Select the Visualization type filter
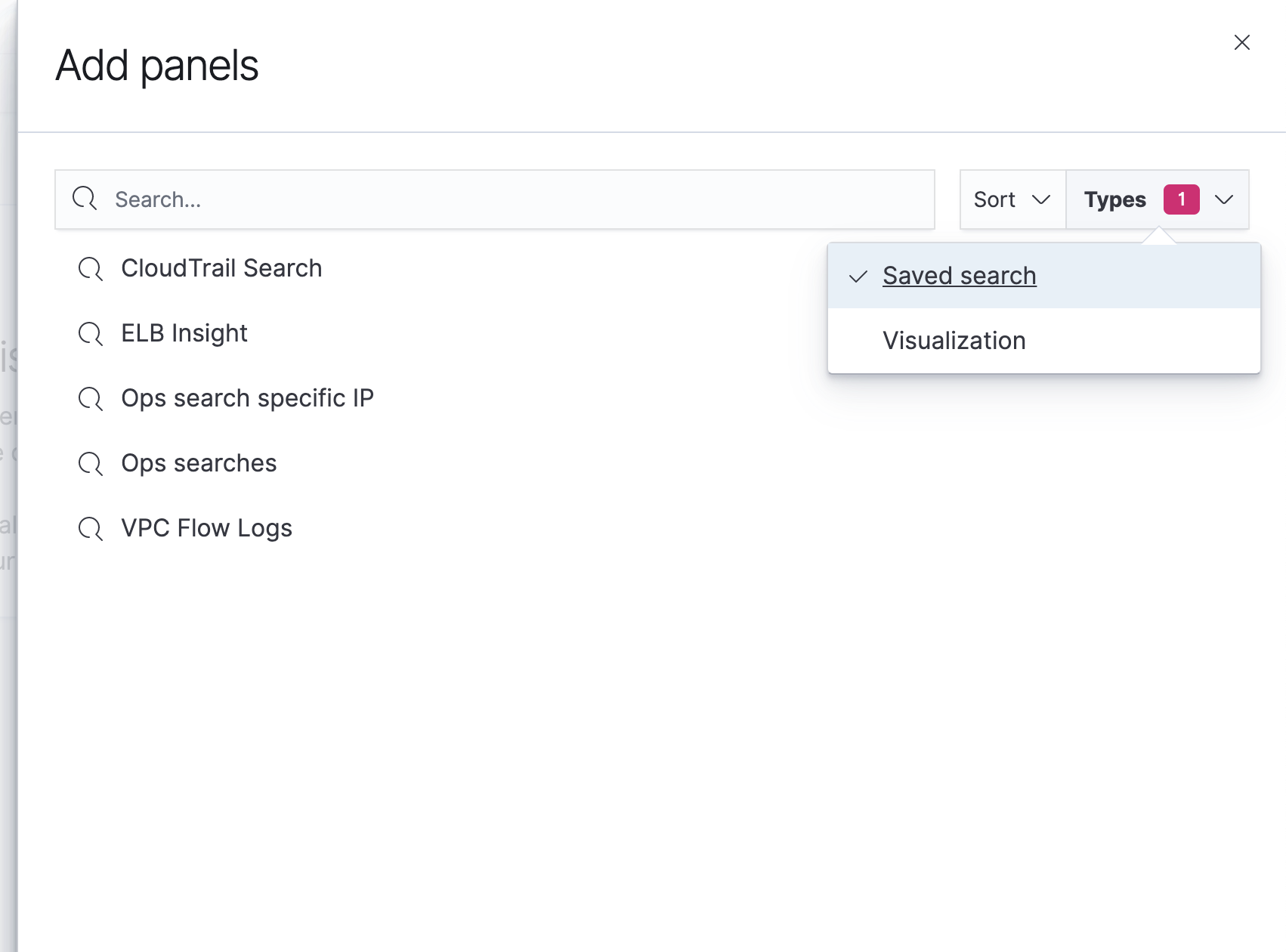The image size is (1286, 952). 954,341
